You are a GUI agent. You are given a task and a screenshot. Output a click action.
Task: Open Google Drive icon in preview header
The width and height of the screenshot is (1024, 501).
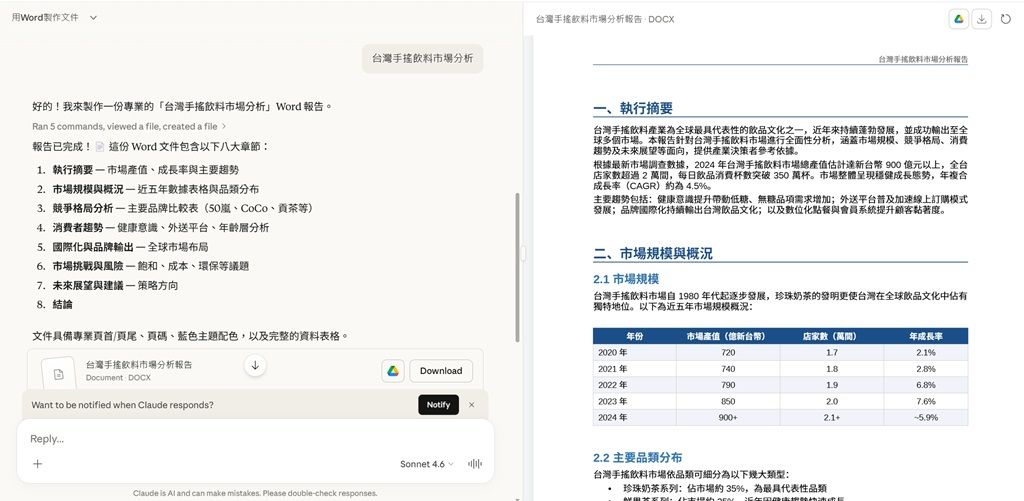958,19
